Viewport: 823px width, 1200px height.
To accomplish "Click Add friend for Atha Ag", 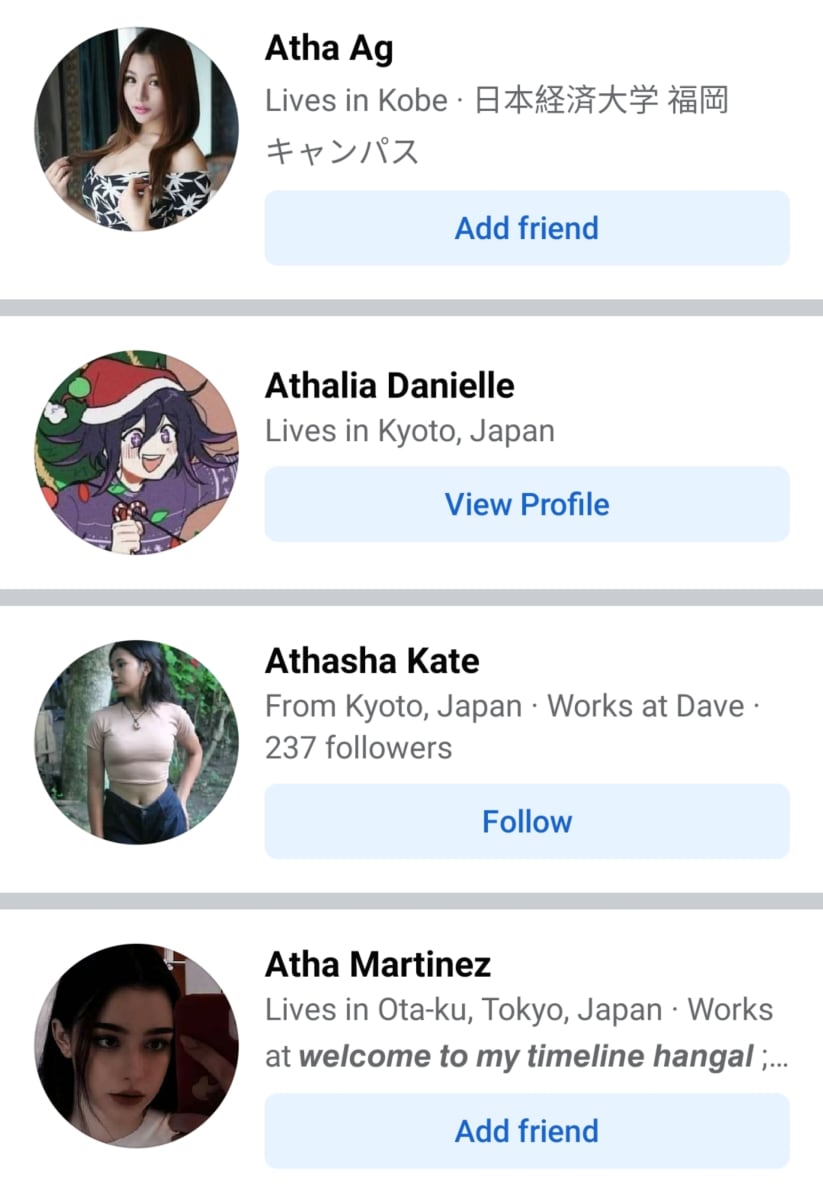I will click(527, 228).
